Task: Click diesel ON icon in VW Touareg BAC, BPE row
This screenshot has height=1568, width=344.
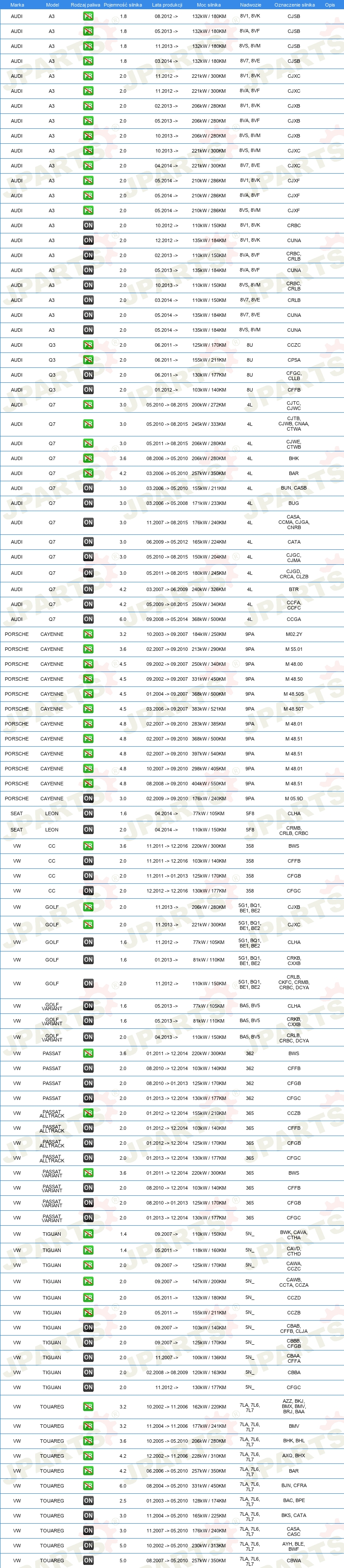Action: click(88, 1501)
